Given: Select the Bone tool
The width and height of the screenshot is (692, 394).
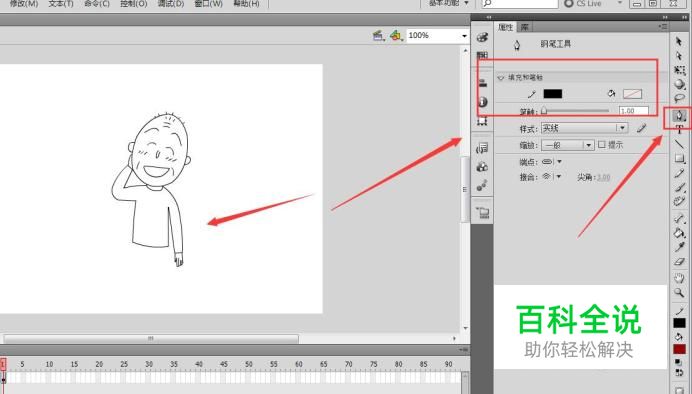Looking at the screenshot, I should (679, 218).
